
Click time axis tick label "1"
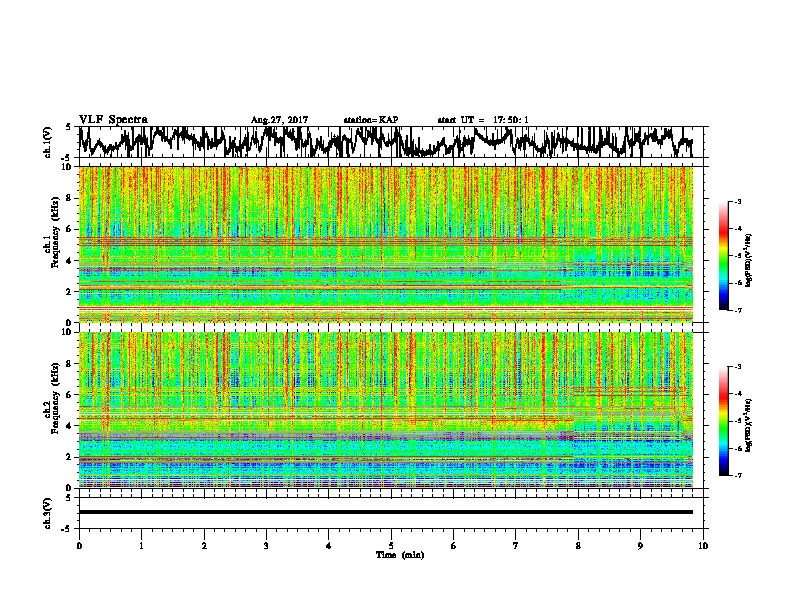[141, 545]
